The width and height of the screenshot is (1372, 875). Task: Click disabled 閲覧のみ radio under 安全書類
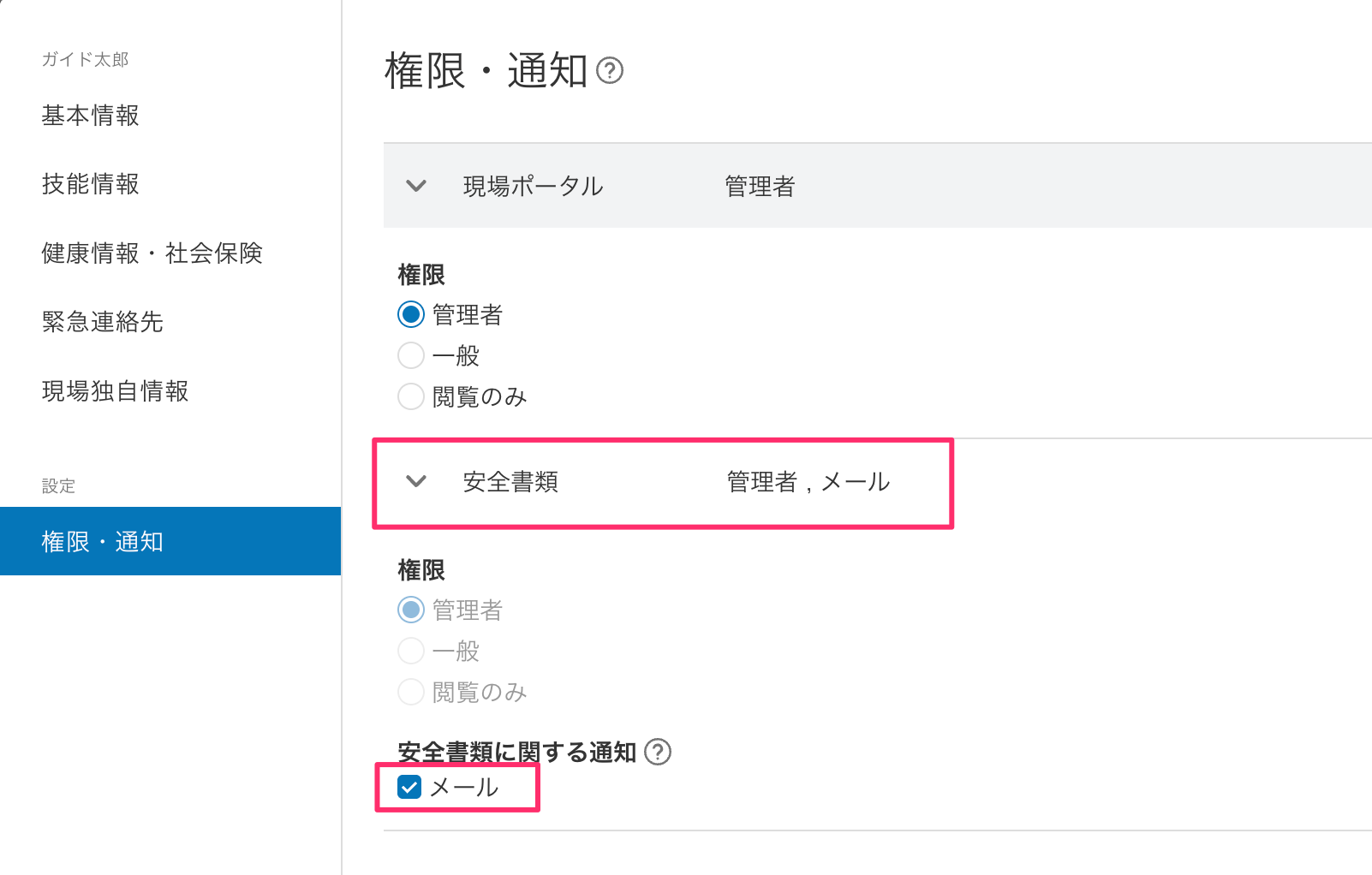pos(411,692)
